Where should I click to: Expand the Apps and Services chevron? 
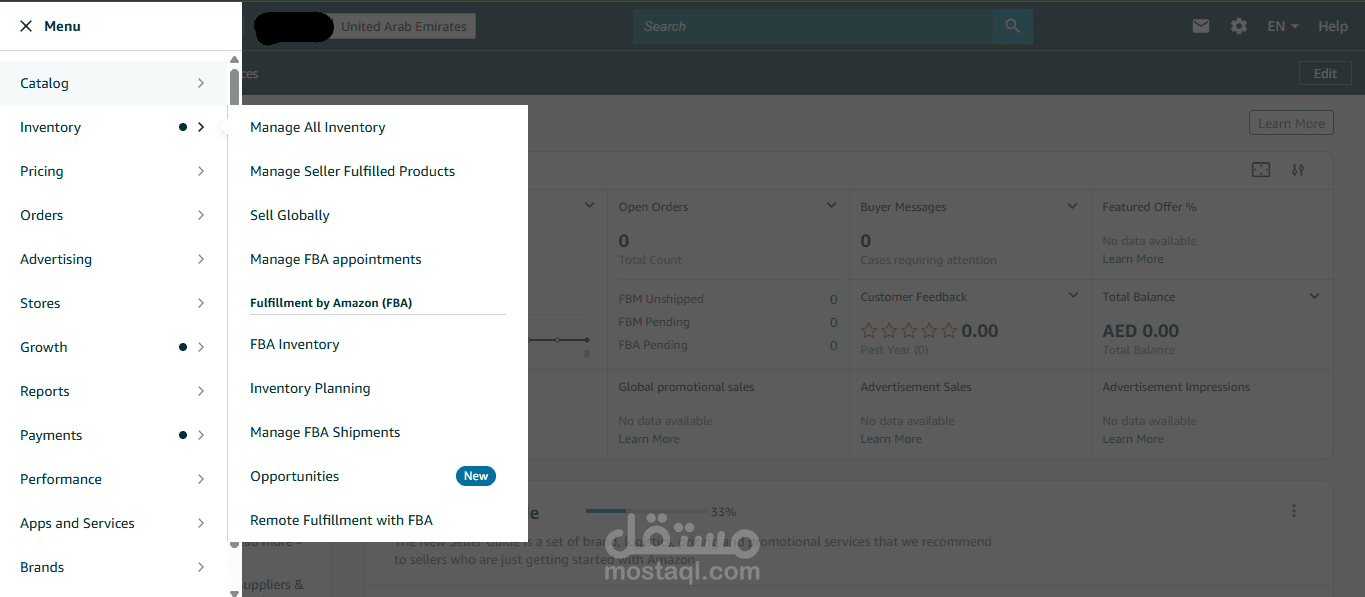click(201, 523)
